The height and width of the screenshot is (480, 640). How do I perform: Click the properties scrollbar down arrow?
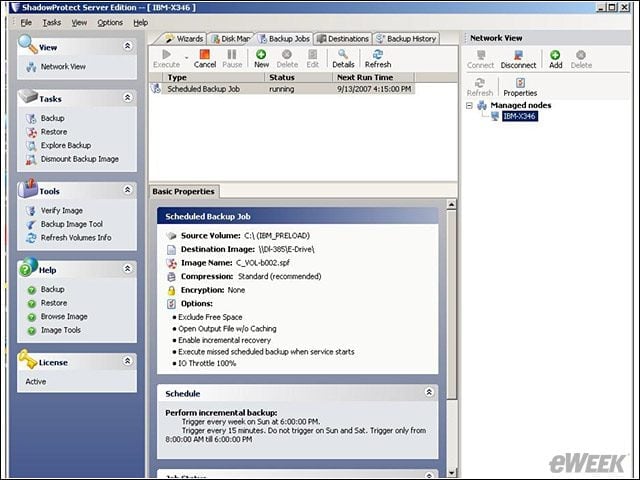(451, 473)
